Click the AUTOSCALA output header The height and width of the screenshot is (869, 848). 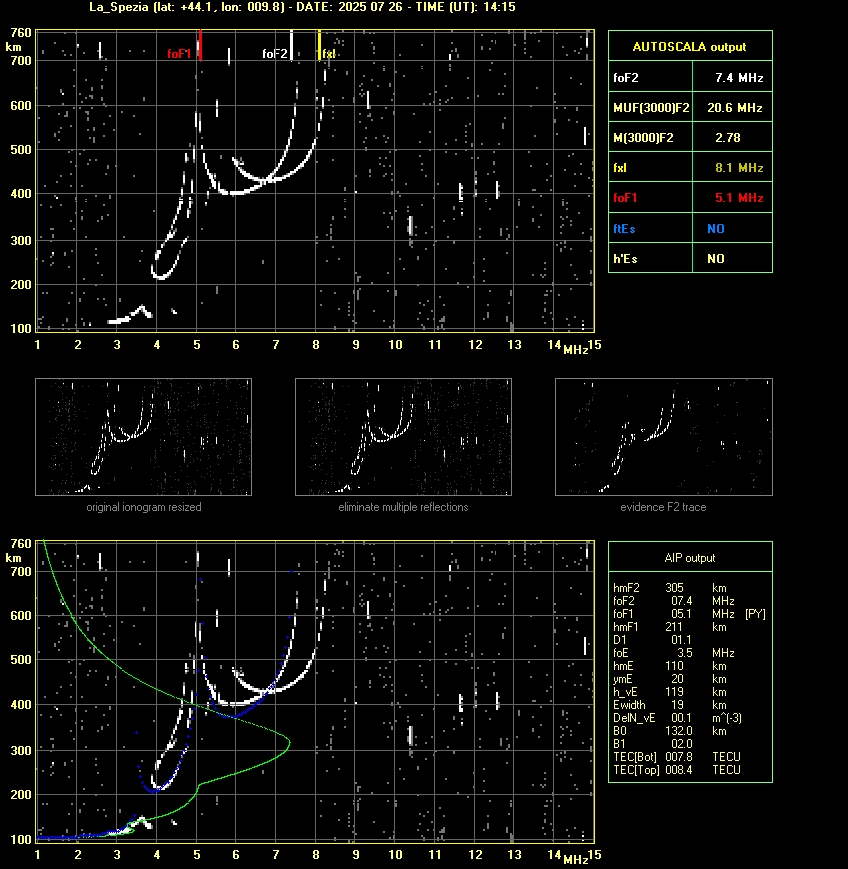[x=689, y=47]
